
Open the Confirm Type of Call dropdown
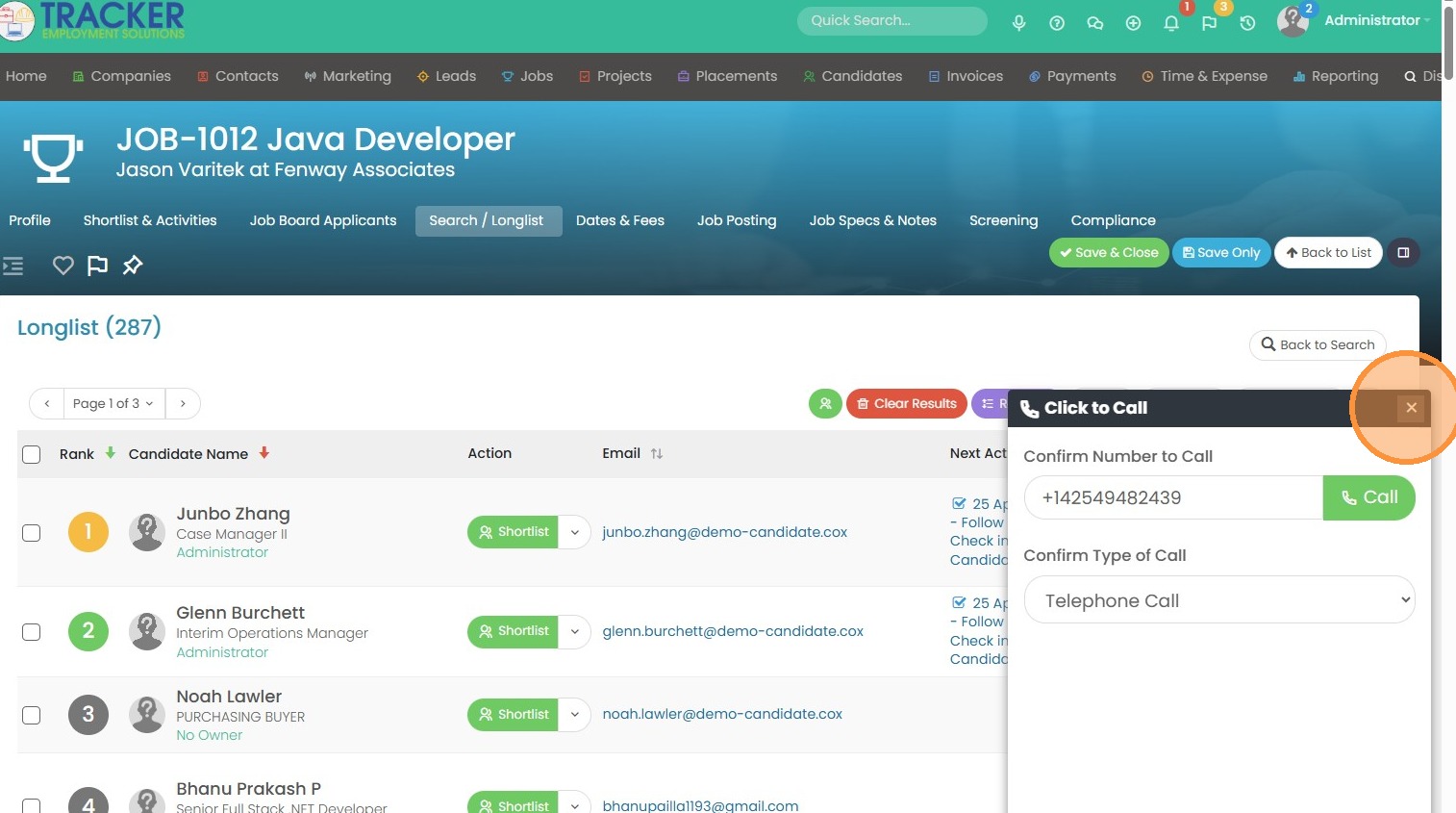click(x=1218, y=600)
